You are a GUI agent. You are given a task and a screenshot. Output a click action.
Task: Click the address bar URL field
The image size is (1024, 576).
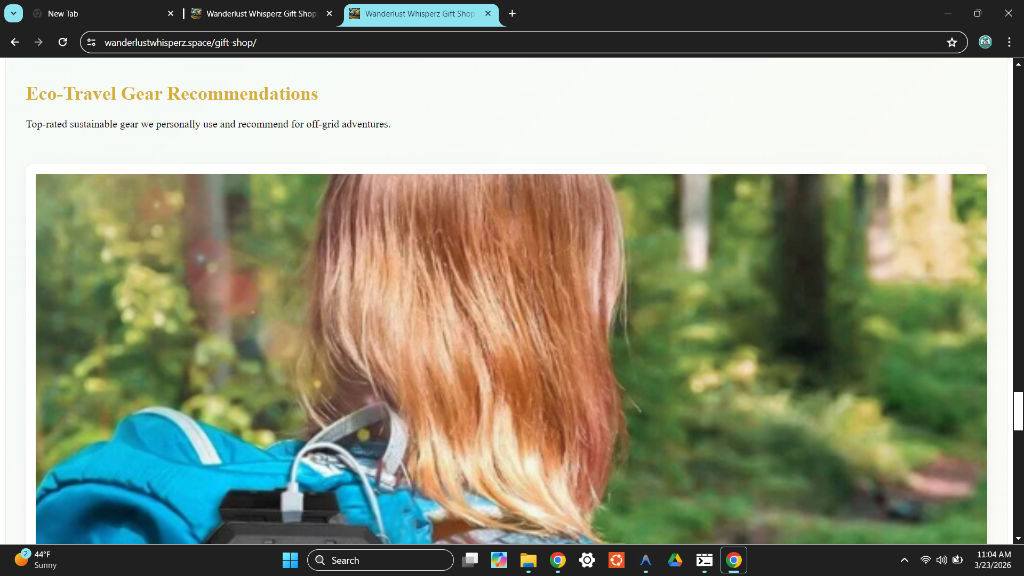tap(500, 42)
